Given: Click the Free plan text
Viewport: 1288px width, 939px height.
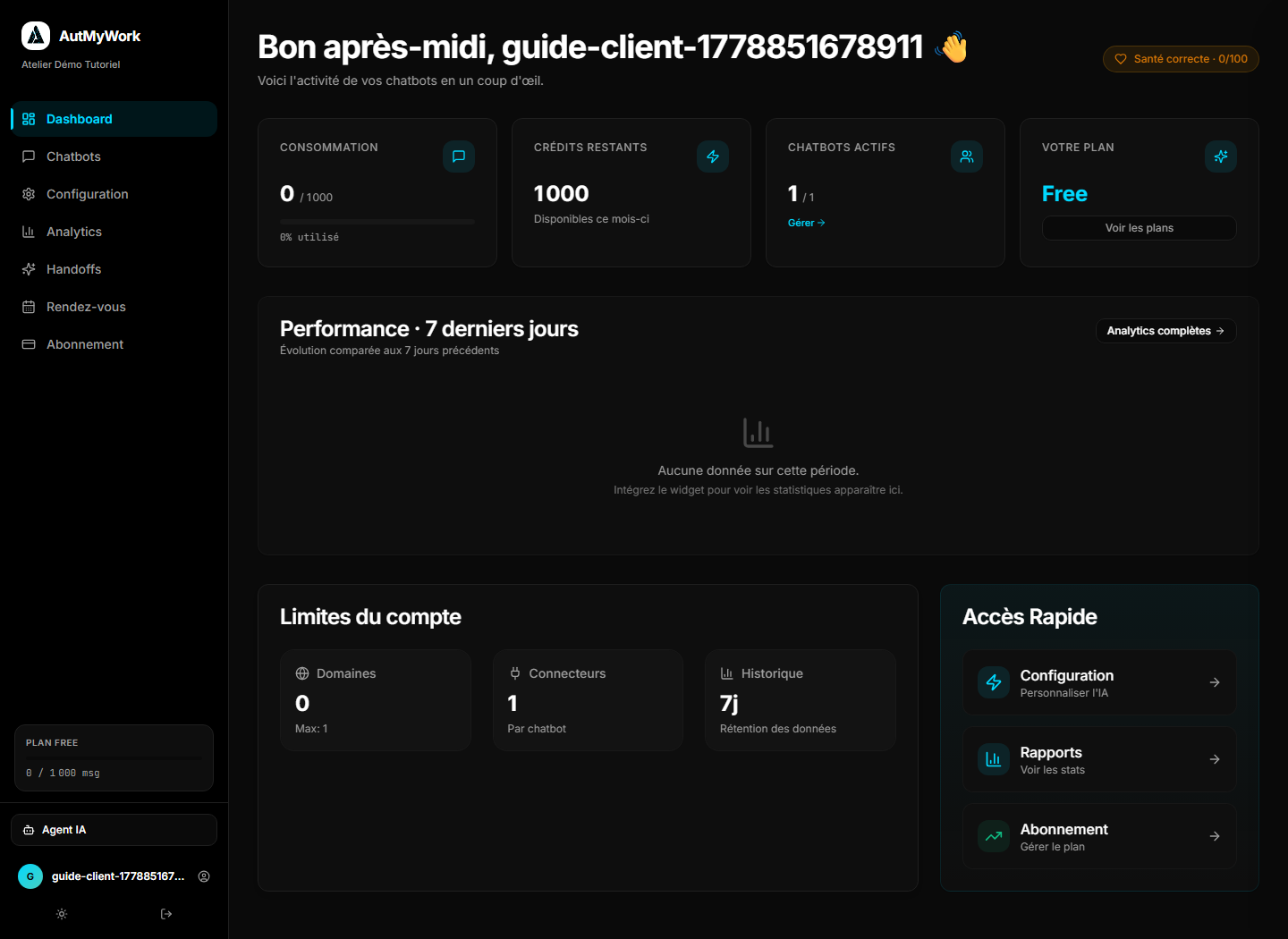Looking at the screenshot, I should pyautogui.click(x=1064, y=194).
